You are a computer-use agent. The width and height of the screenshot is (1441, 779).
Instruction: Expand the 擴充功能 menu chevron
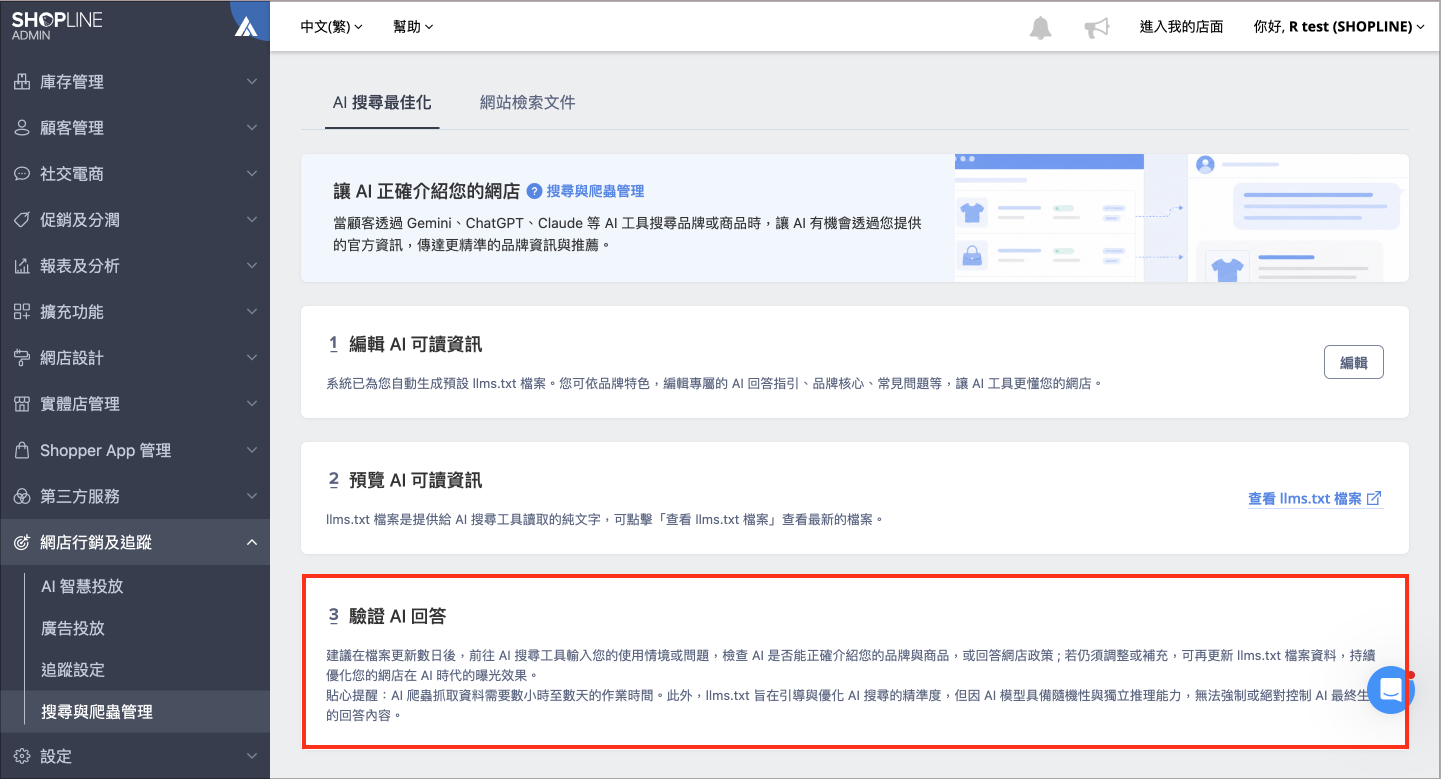click(252, 312)
